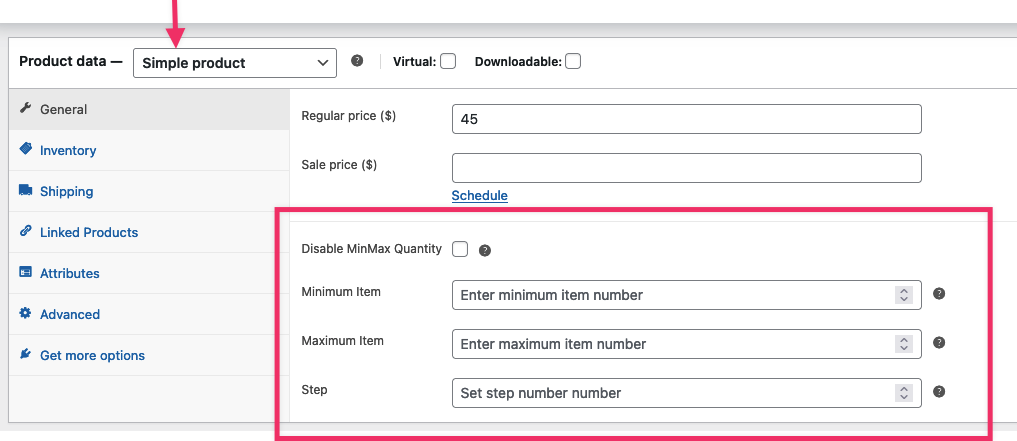Screen dimensions: 1017x441
Task: Click the Schedule link under sale price
Action: point(479,196)
